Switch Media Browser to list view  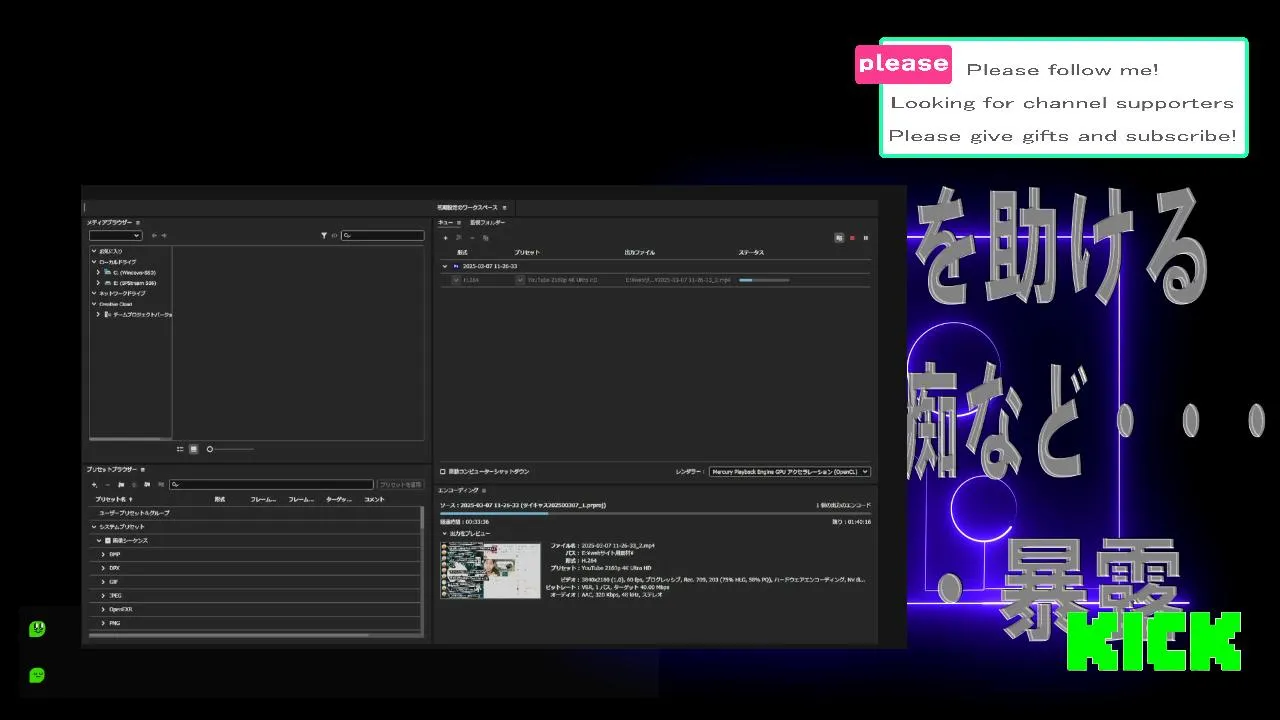(180, 449)
